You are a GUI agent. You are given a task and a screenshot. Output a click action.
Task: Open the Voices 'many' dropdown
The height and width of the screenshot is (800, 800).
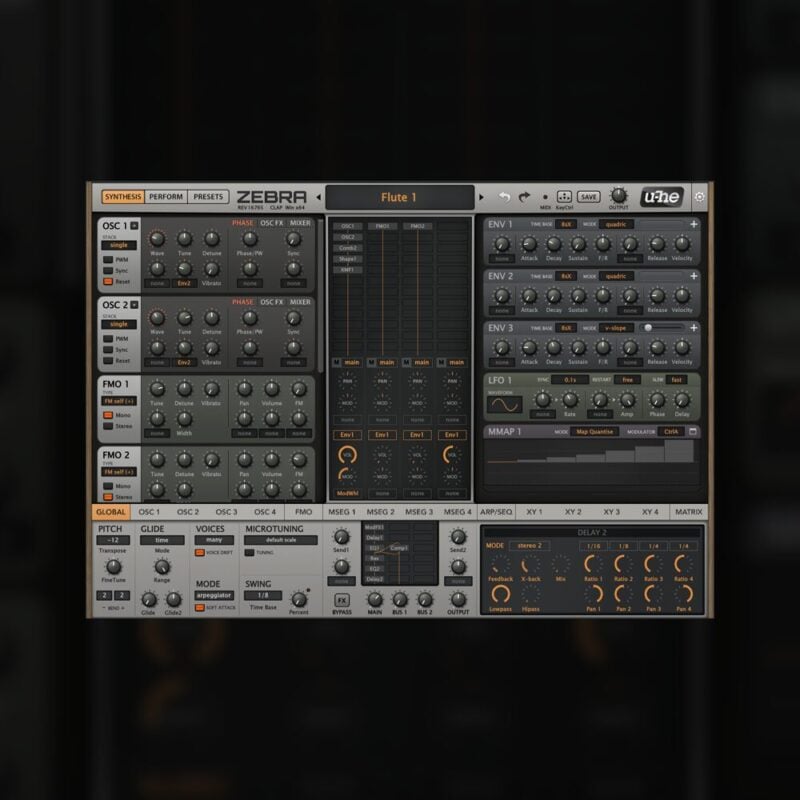click(x=214, y=540)
